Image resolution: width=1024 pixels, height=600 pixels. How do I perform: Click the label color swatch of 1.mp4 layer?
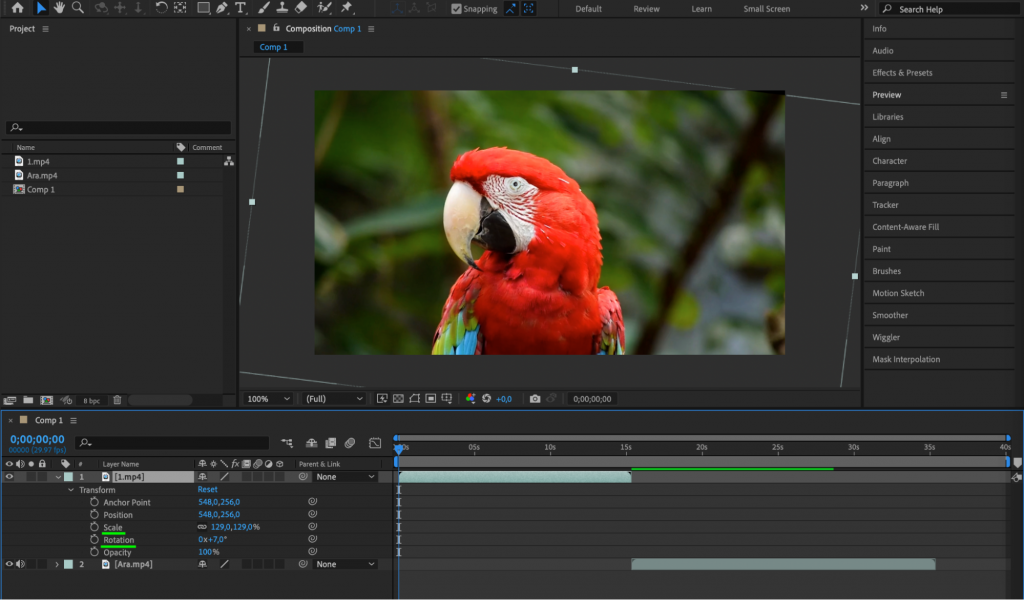[68, 477]
